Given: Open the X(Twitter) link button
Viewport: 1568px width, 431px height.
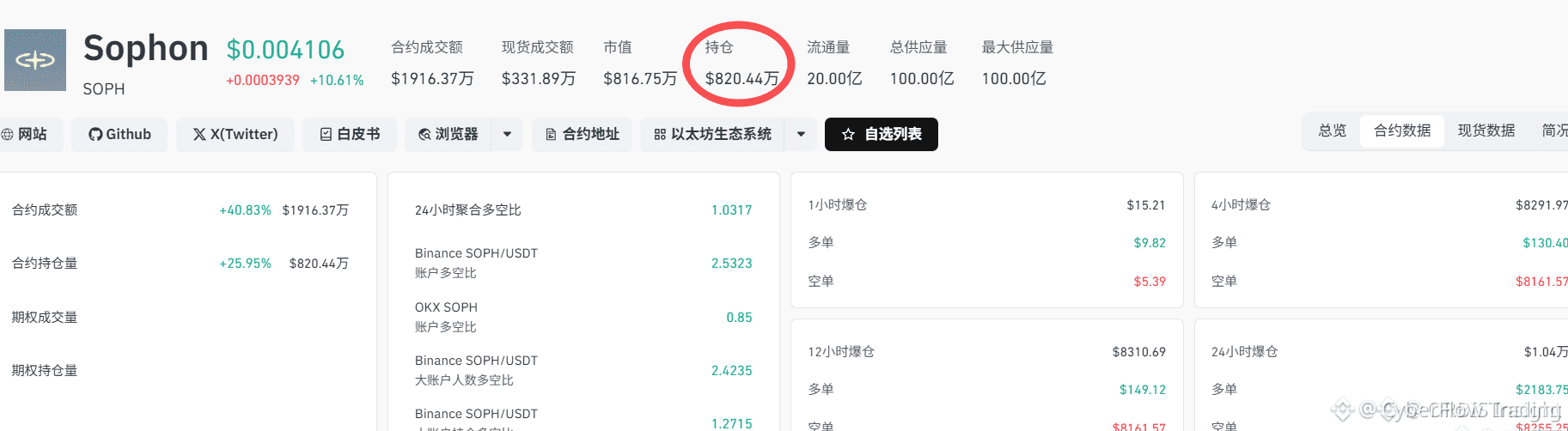Looking at the screenshot, I should tap(235, 135).
